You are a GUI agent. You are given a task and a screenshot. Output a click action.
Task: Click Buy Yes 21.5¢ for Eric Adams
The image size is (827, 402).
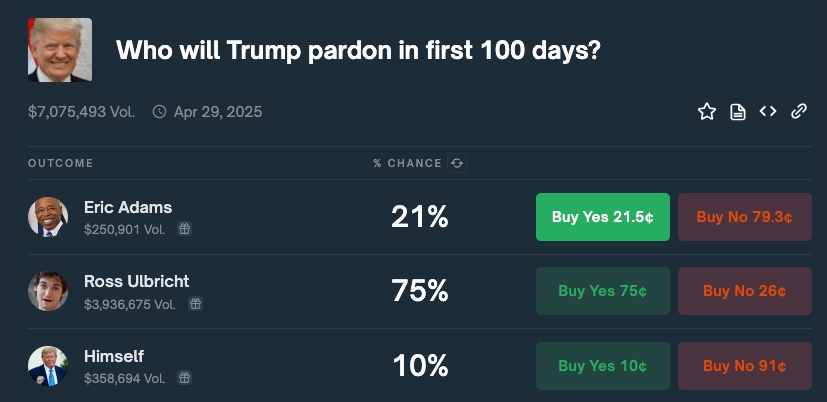click(603, 217)
